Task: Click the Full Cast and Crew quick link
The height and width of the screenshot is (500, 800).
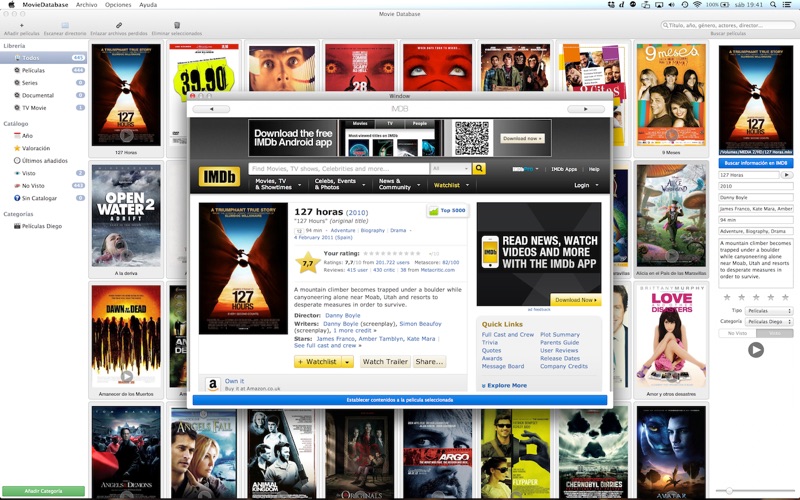Action: click(x=508, y=335)
